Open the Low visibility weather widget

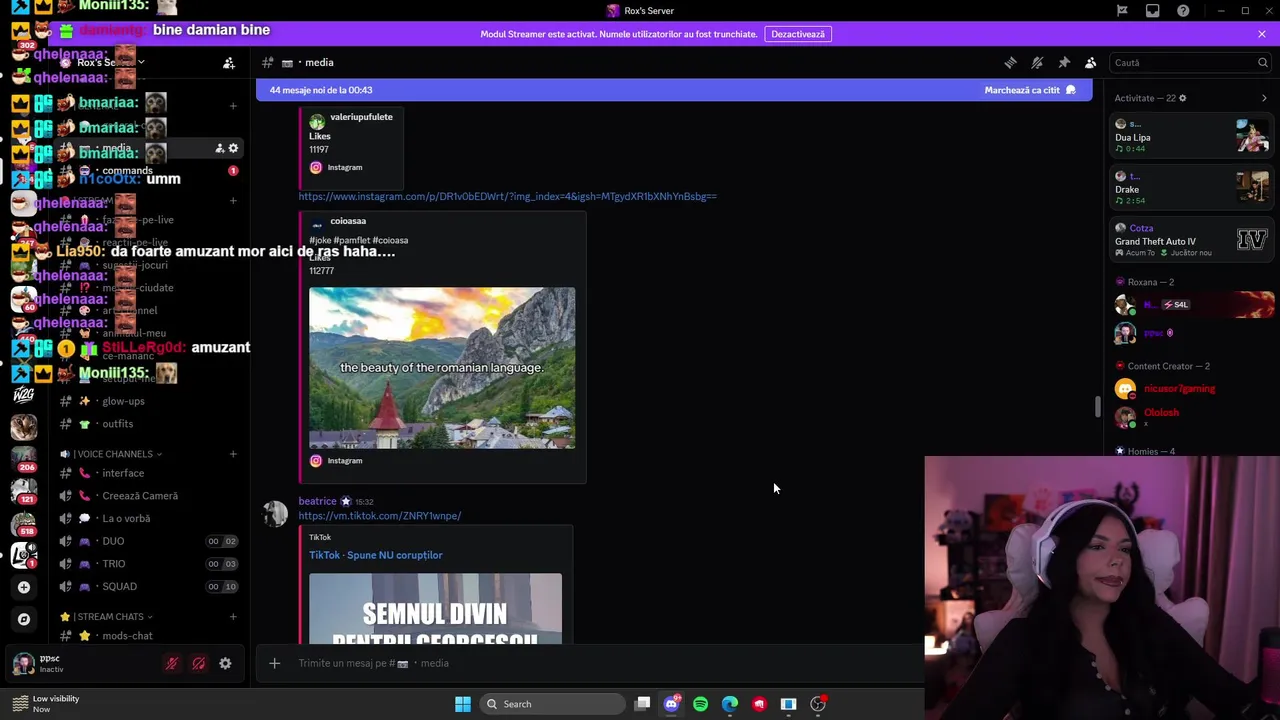coord(46,704)
